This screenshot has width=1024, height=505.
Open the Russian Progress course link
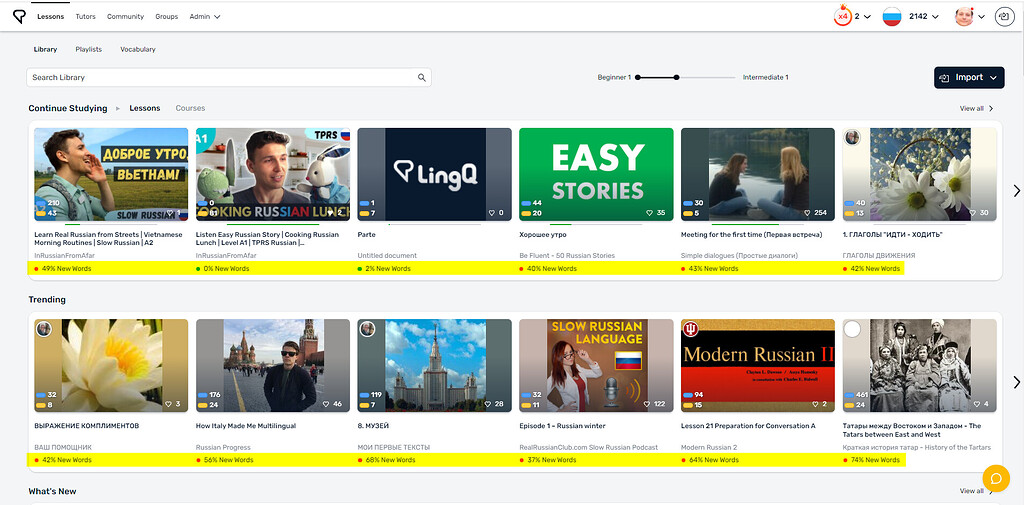(222, 447)
